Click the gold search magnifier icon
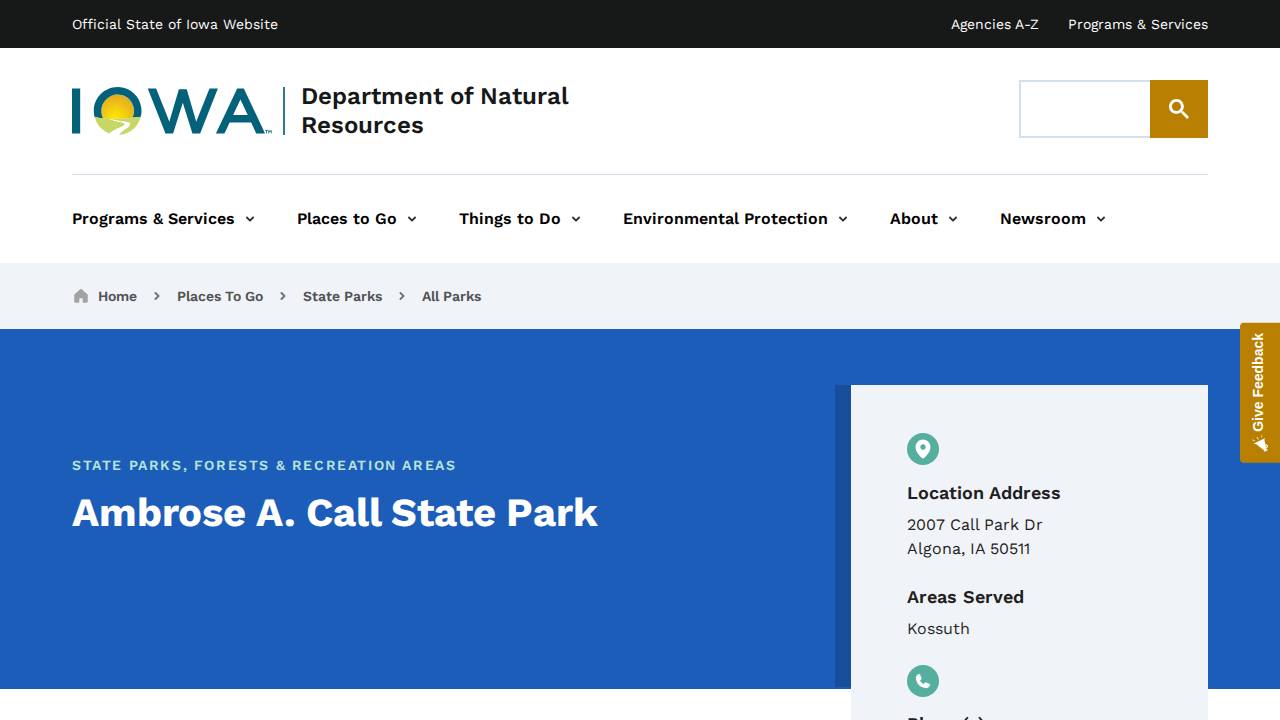 1179,109
